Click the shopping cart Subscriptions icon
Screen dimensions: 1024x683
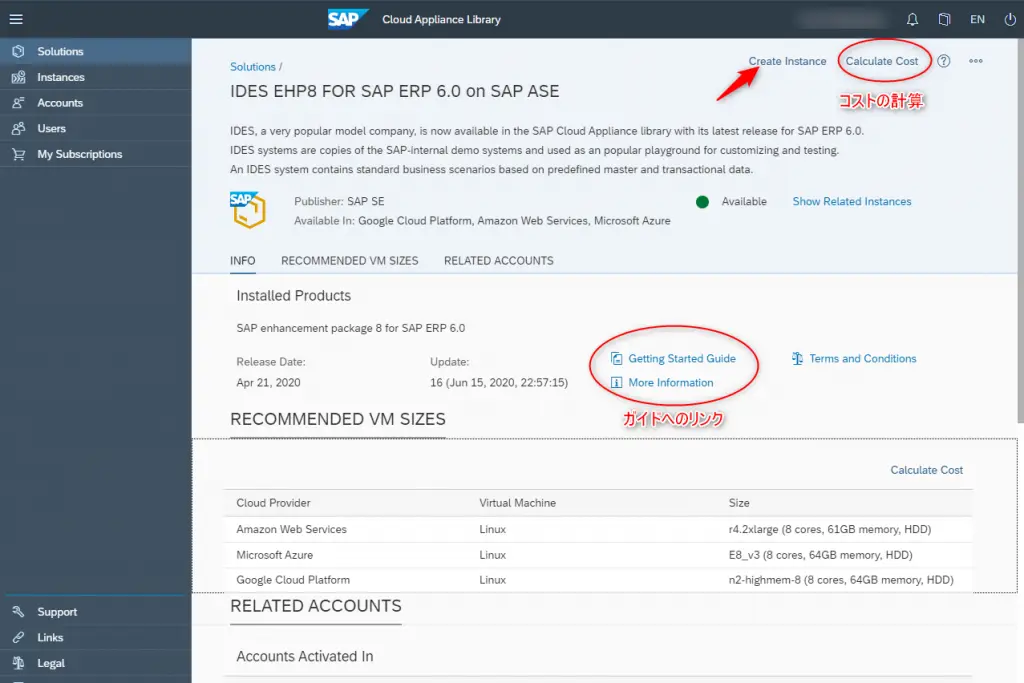[18, 154]
